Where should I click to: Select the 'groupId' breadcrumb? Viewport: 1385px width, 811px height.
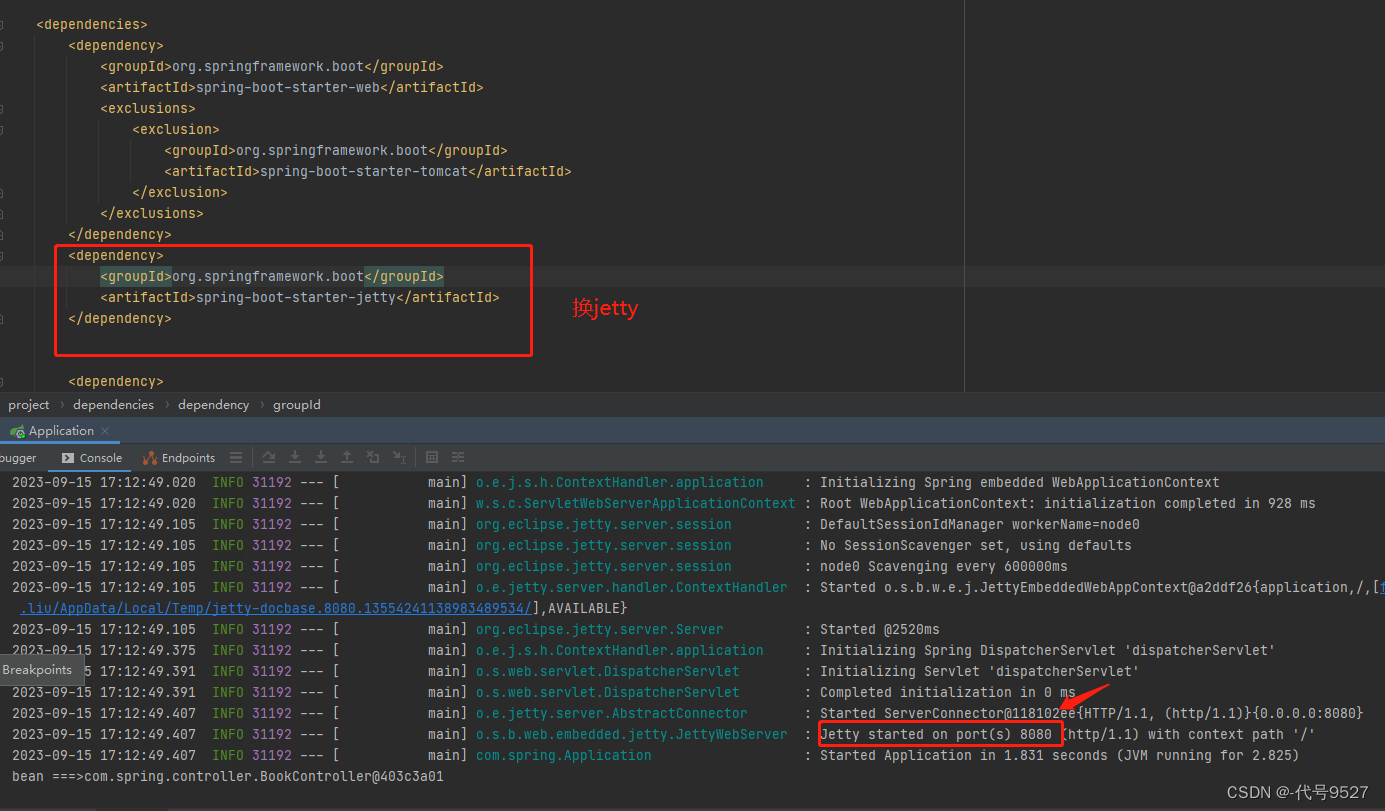[x=296, y=405]
